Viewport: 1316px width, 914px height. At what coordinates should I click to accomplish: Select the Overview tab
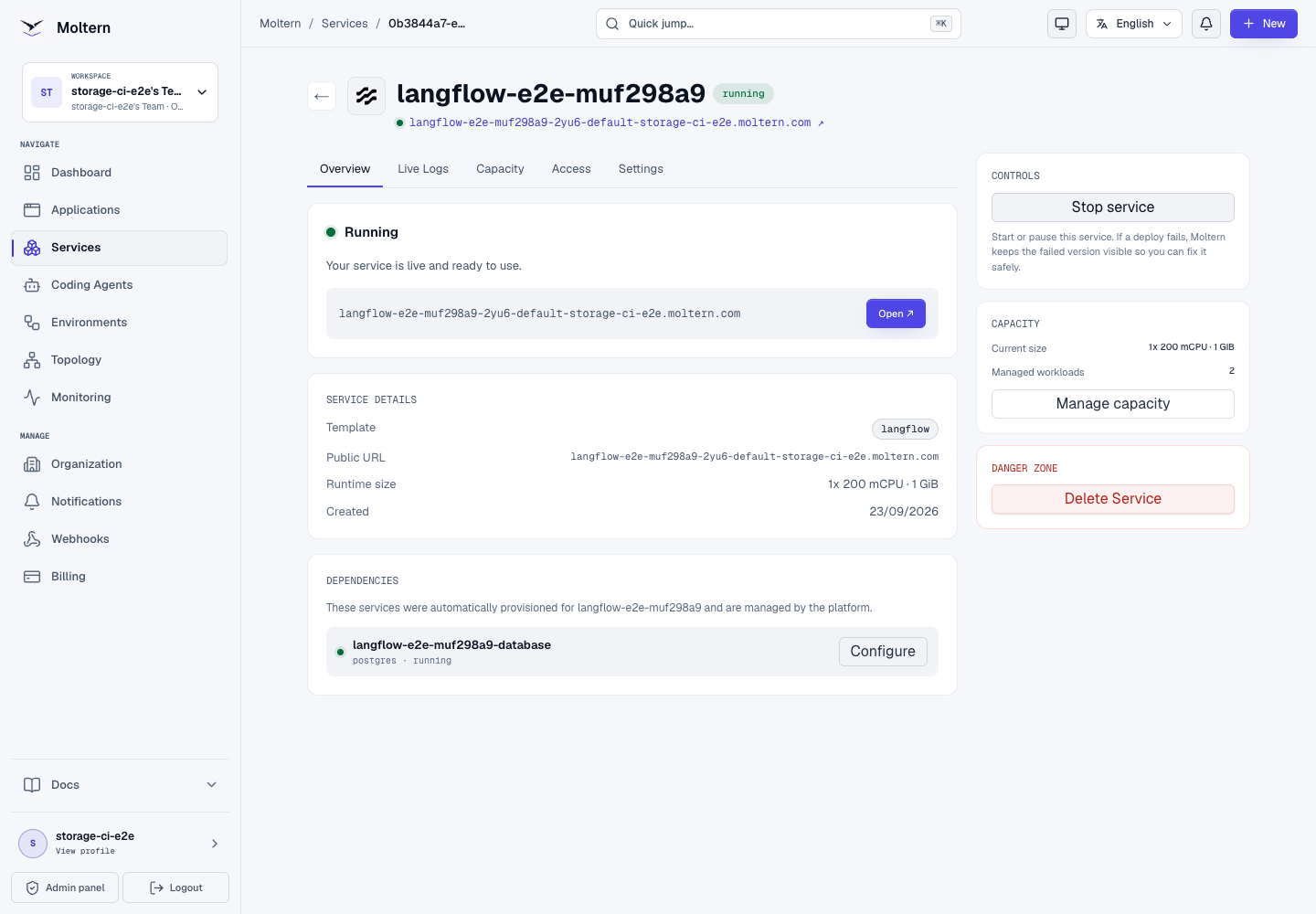[345, 169]
